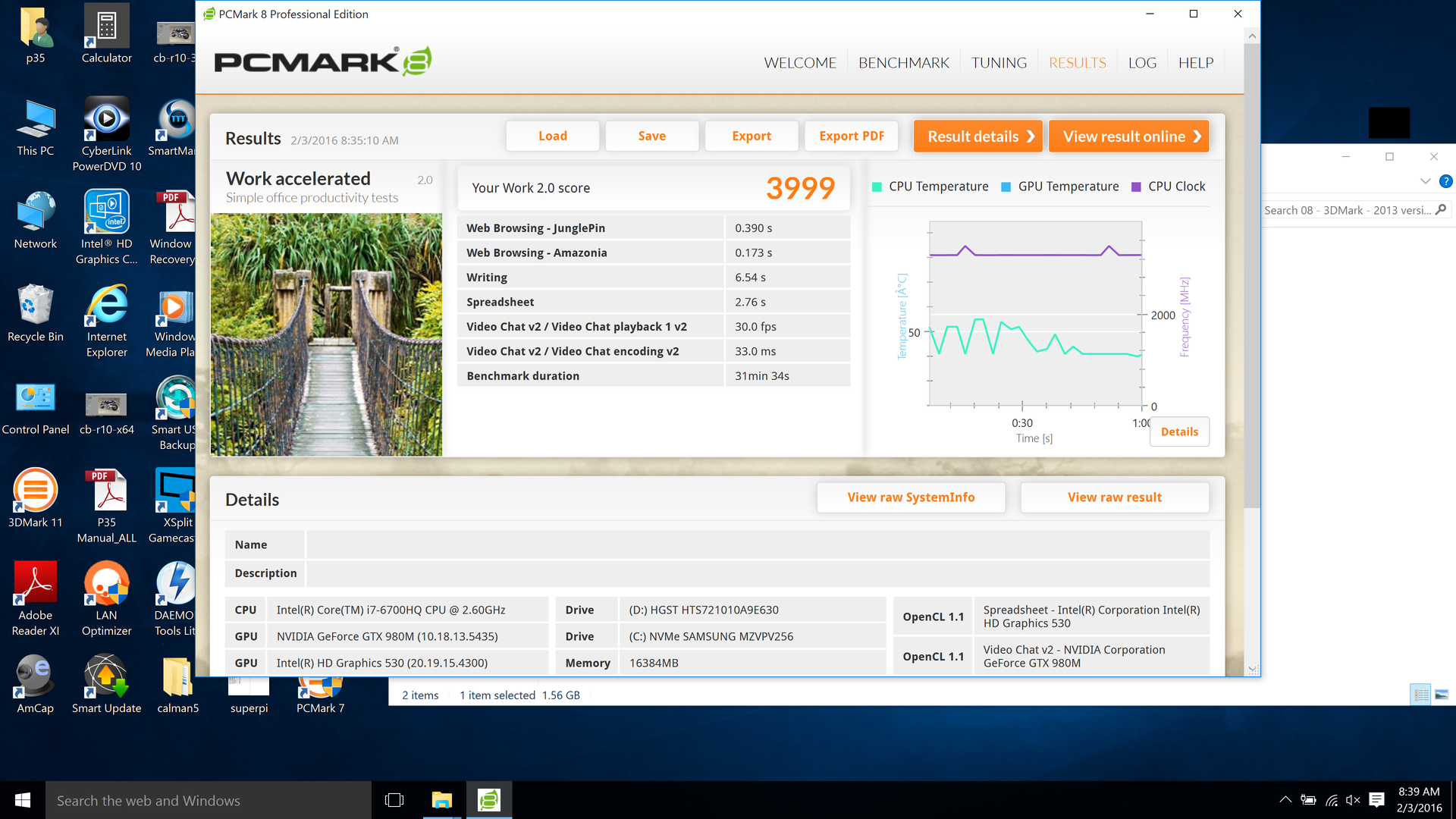Image resolution: width=1456 pixels, height=819 pixels.
Task: Switch to the BENCHMARK tab
Action: (903, 63)
